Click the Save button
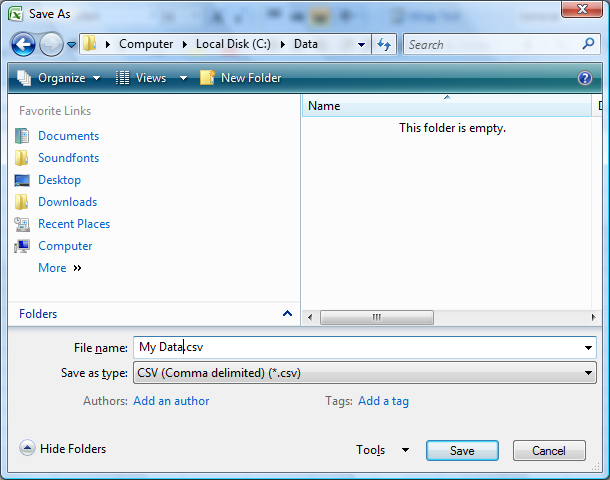The height and width of the screenshot is (480, 610). (x=462, y=450)
